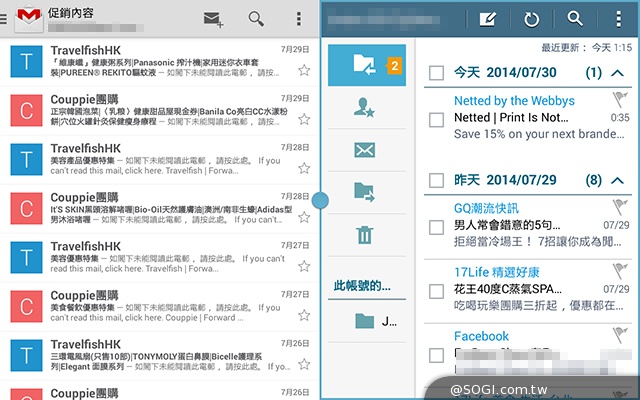
Task: Open search in Gmail toolbar
Action: point(256,18)
